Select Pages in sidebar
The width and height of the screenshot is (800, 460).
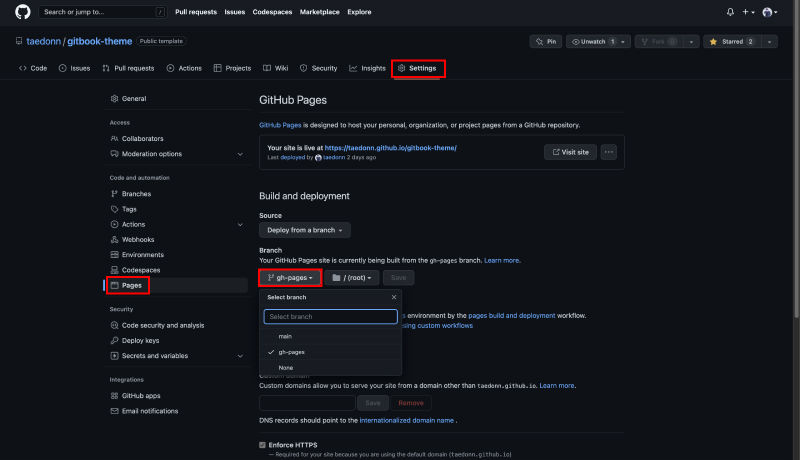pyautogui.click(x=176, y=285)
